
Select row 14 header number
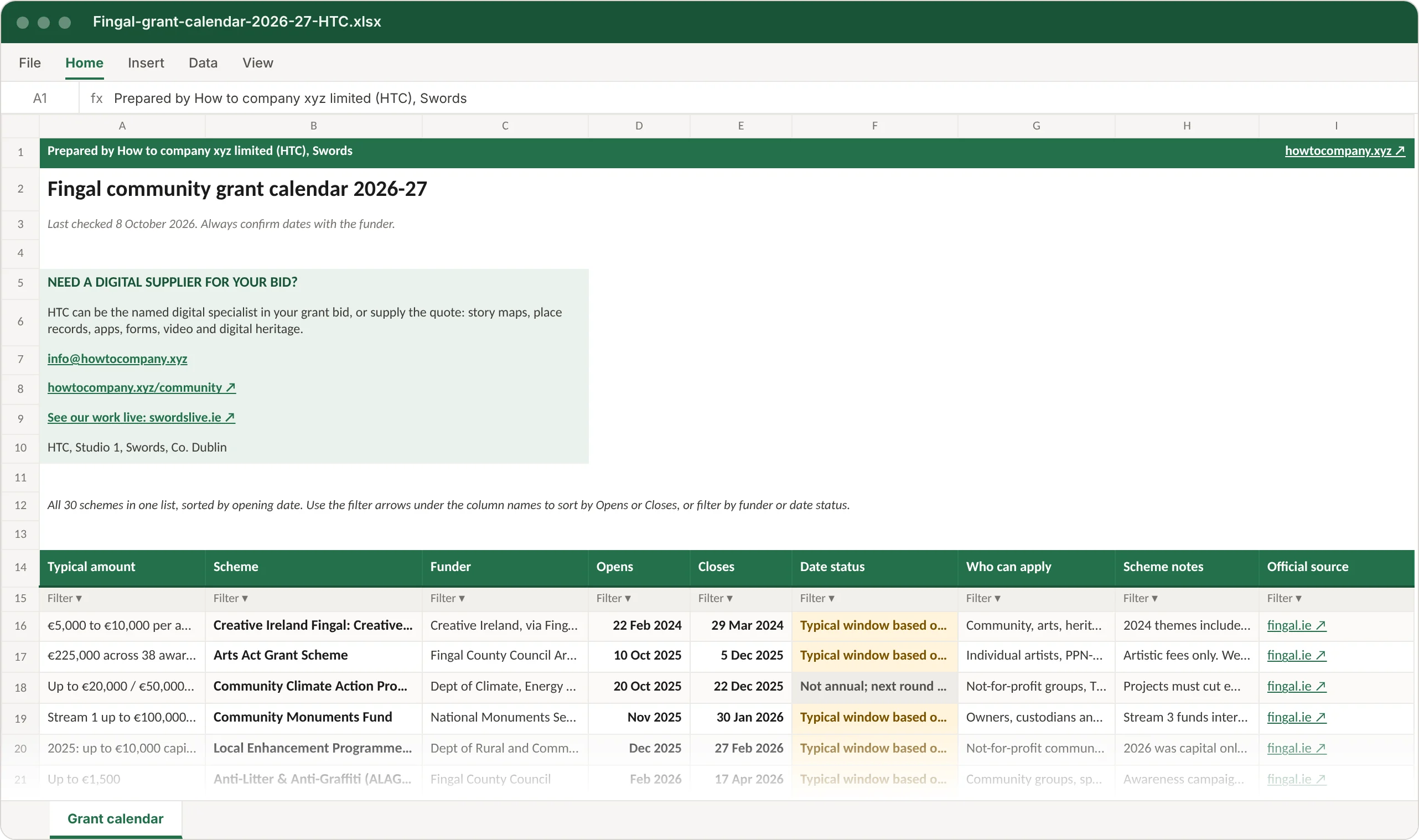tap(20, 567)
